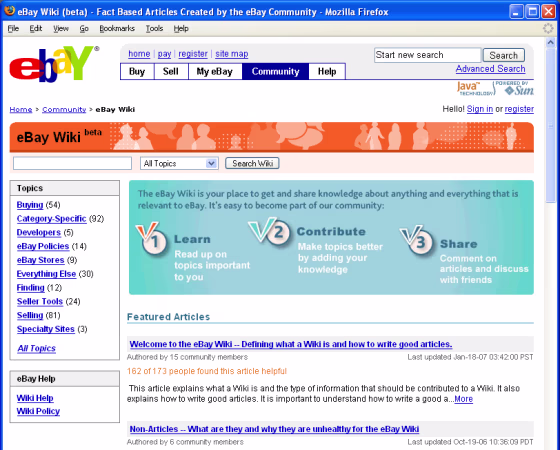Open the All Topics dropdown
The image size is (560, 450).
coord(179,164)
